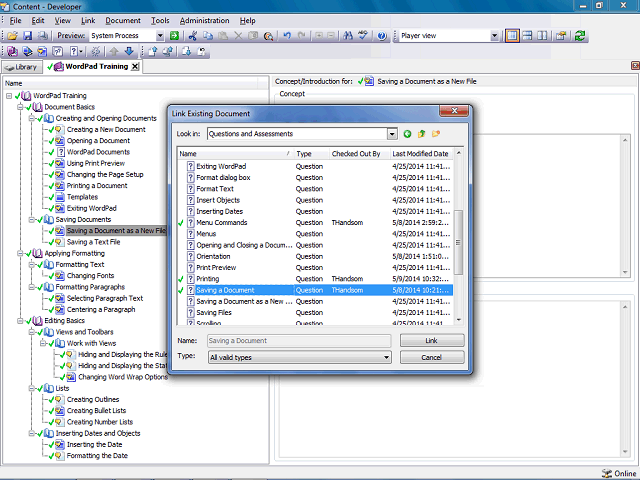Open the Look in dropdown
Screen dimensions: 640x480
coord(392,134)
